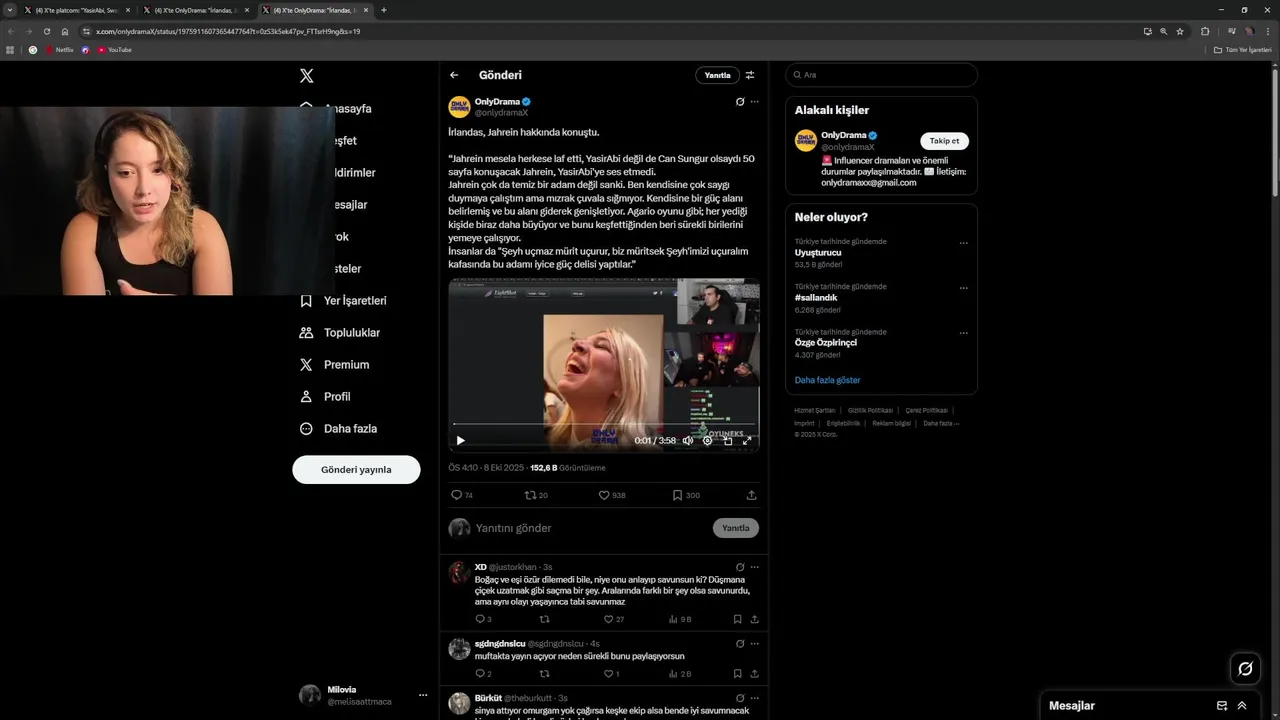
Task: Open Chrome three-dot menu
Action: point(1268,31)
